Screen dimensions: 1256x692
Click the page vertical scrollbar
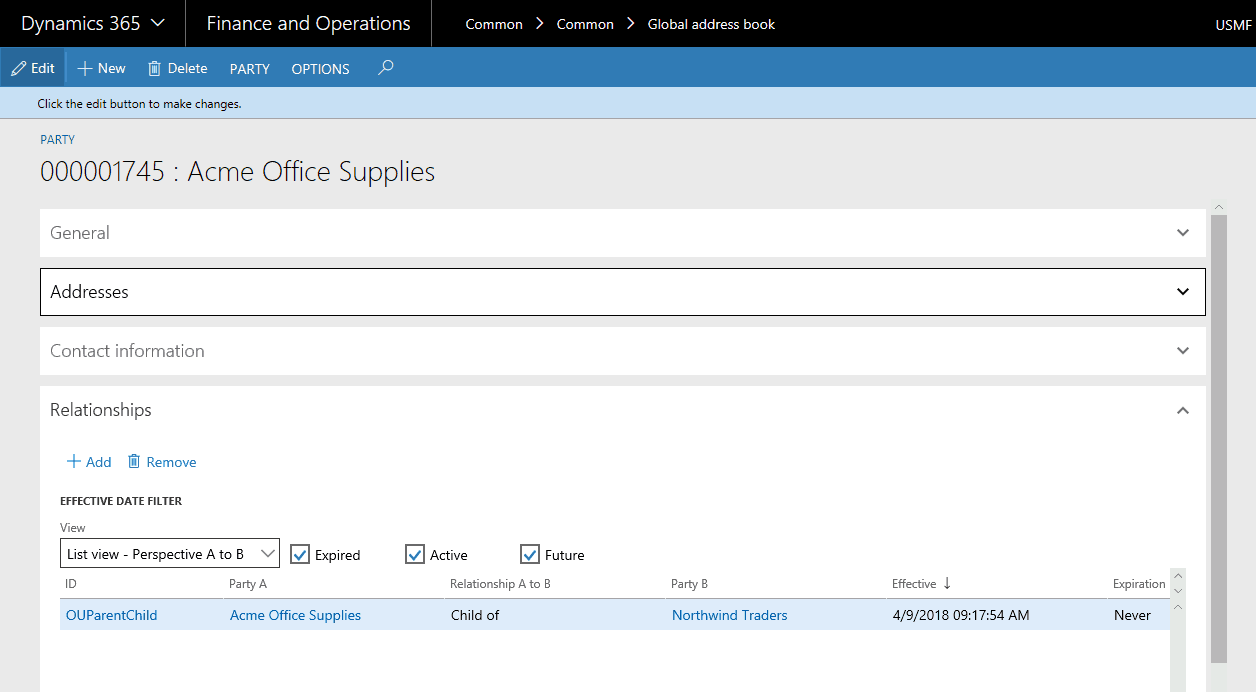tap(1218, 438)
